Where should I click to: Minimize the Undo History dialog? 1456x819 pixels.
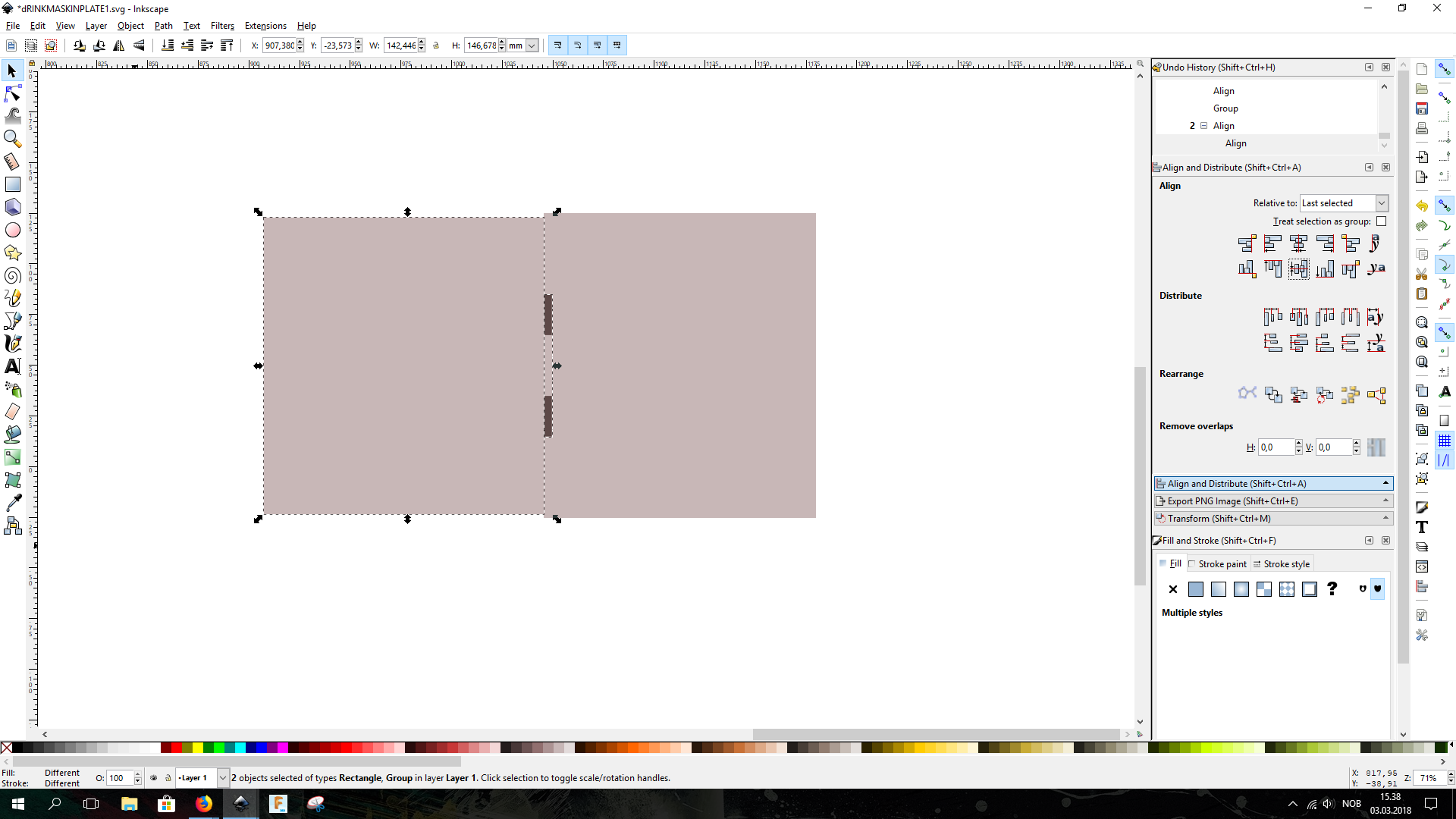point(1369,67)
